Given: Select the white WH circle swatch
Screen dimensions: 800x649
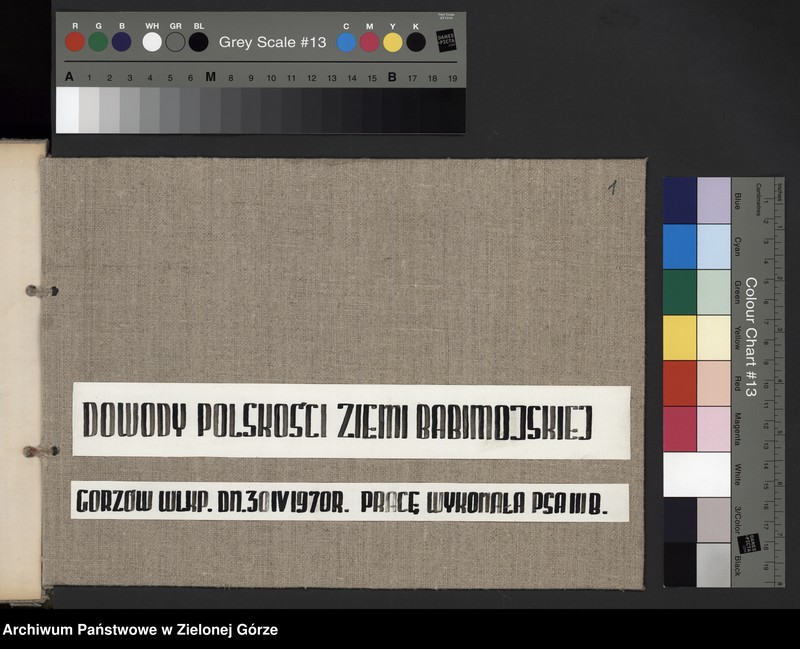Looking at the screenshot, I should (x=152, y=42).
